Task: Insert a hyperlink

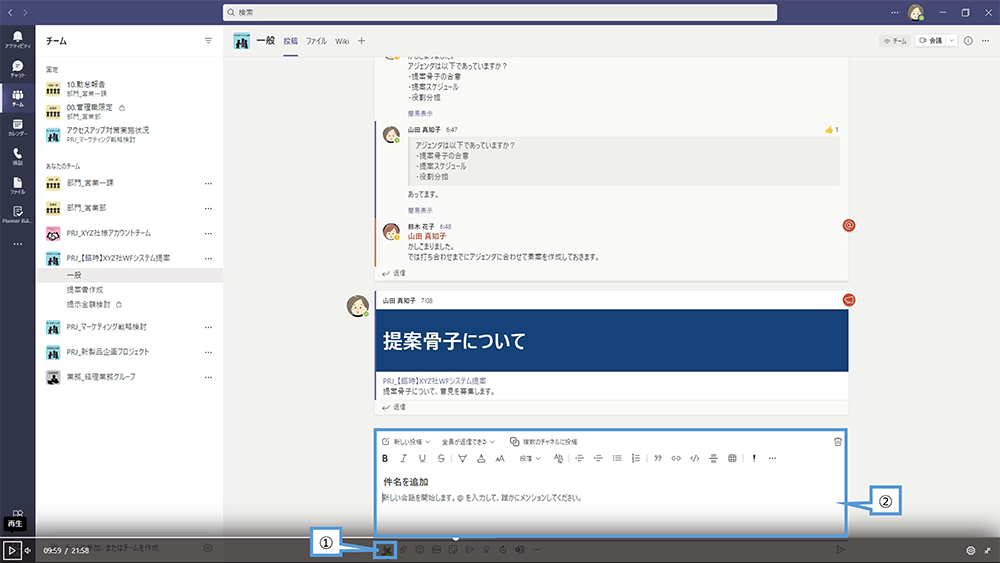Action: [x=676, y=458]
